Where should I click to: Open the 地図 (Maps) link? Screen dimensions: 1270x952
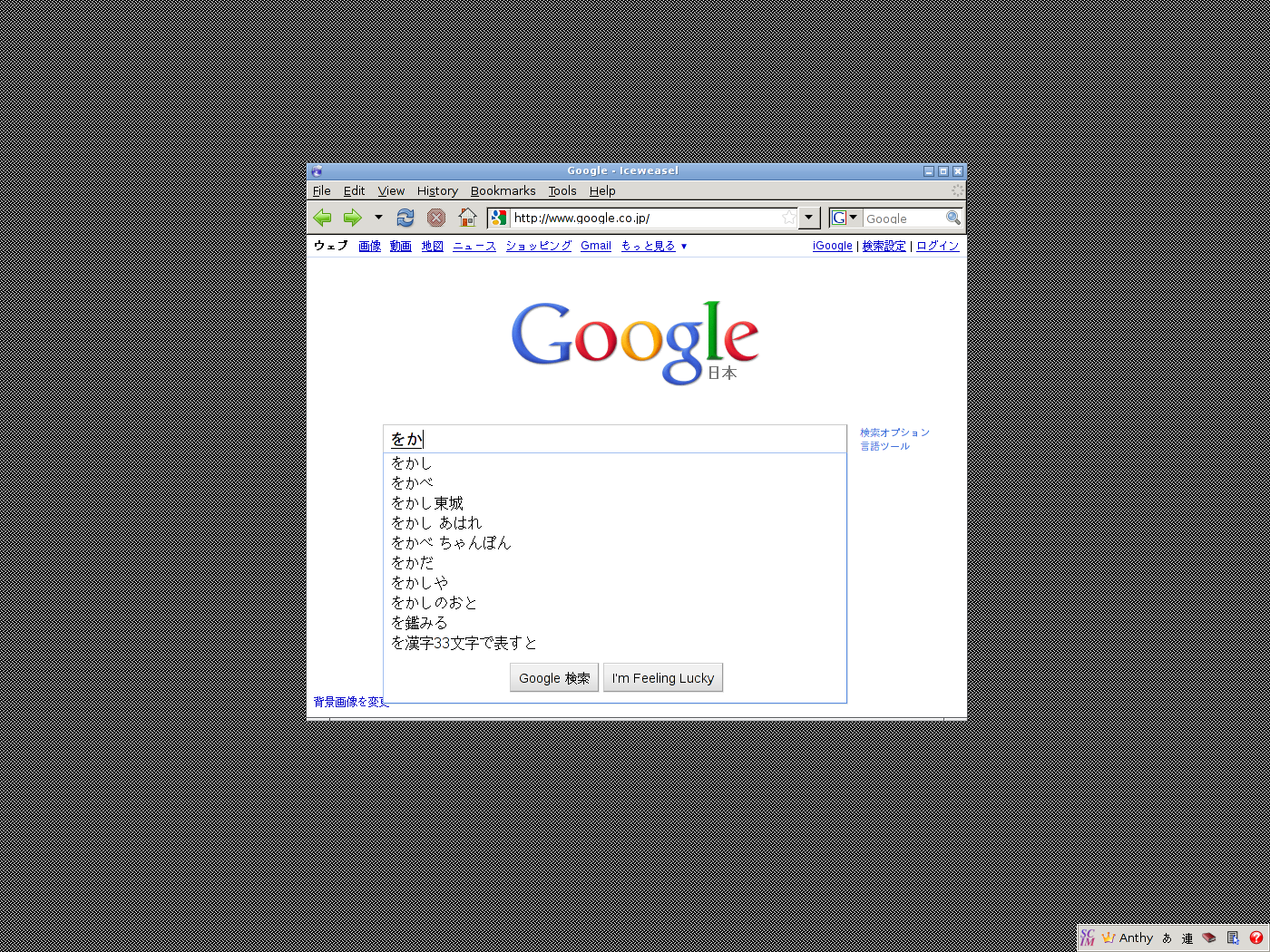tap(432, 246)
